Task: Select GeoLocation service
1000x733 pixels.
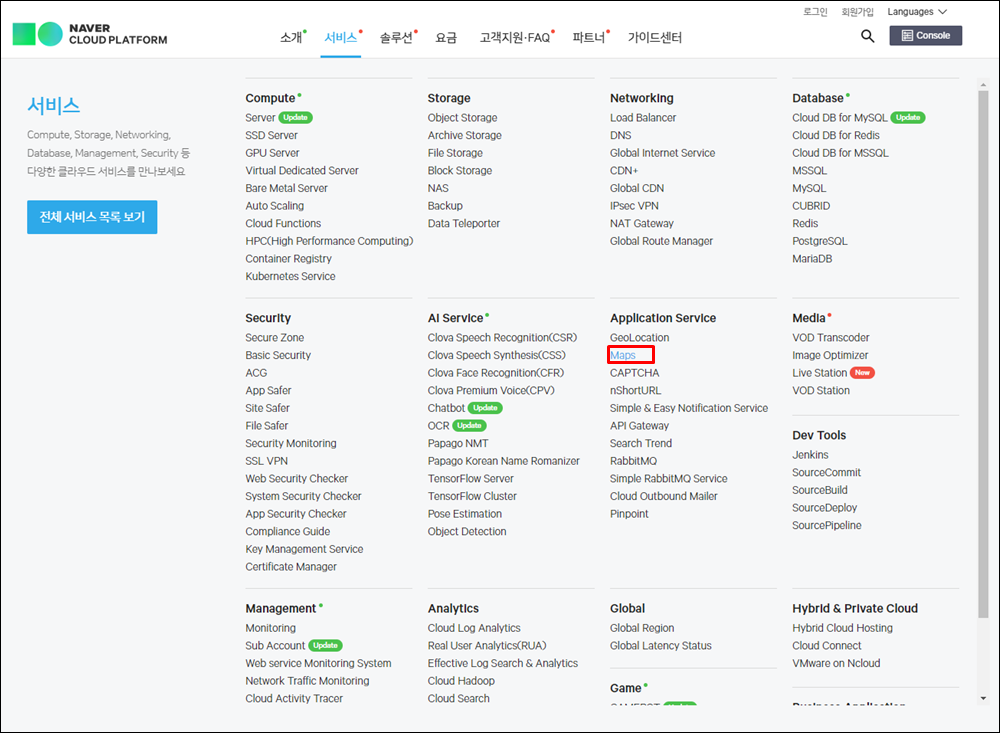Action: click(640, 337)
